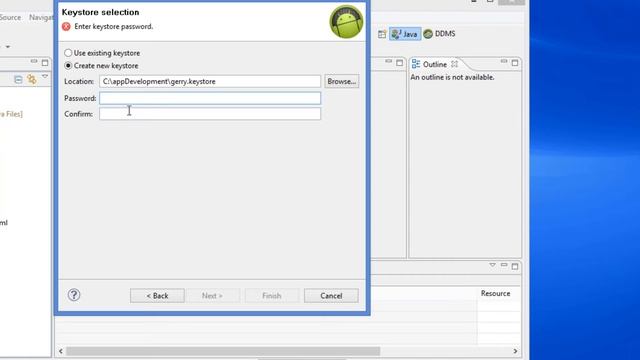Maximize the Package Explorer panel
This screenshot has height=360, width=640.
[x=45, y=63]
